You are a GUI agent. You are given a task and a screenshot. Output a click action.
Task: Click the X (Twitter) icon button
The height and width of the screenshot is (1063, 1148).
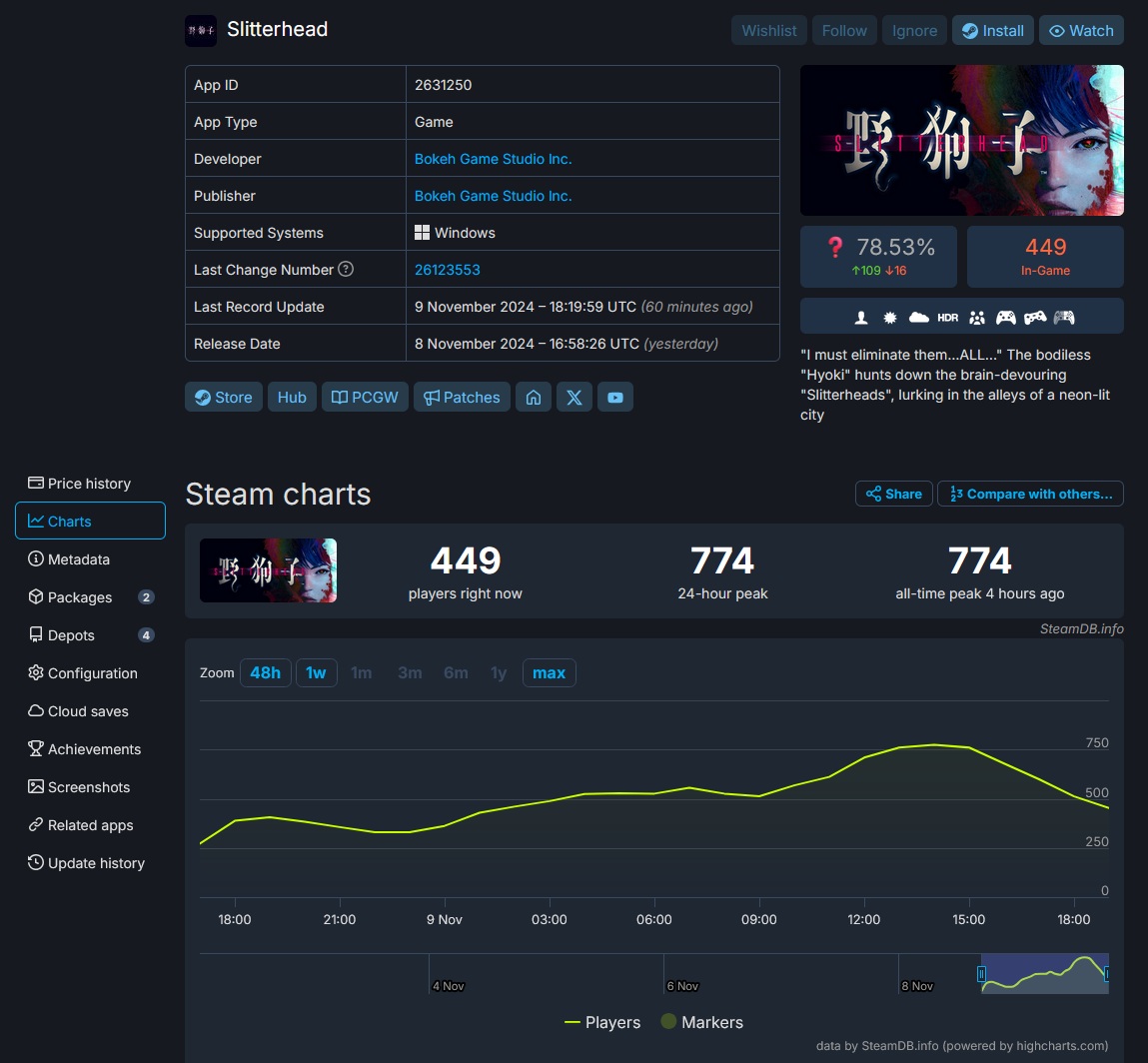[x=574, y=397]
